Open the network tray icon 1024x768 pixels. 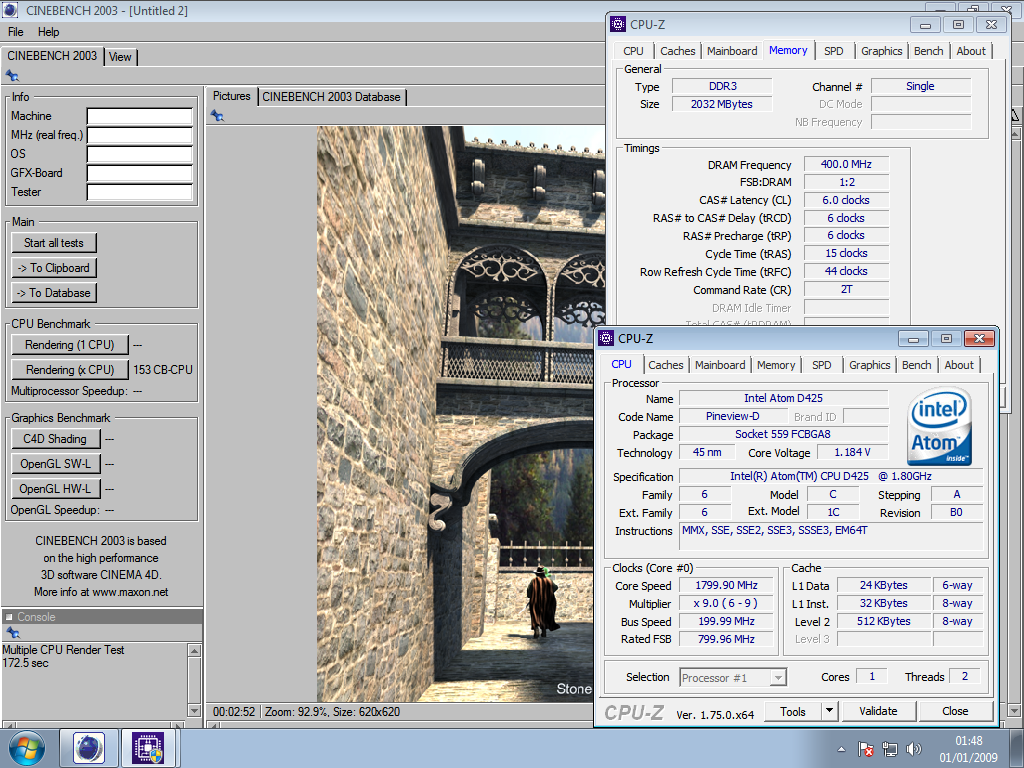pyautogui.click(x=889, y=749)
